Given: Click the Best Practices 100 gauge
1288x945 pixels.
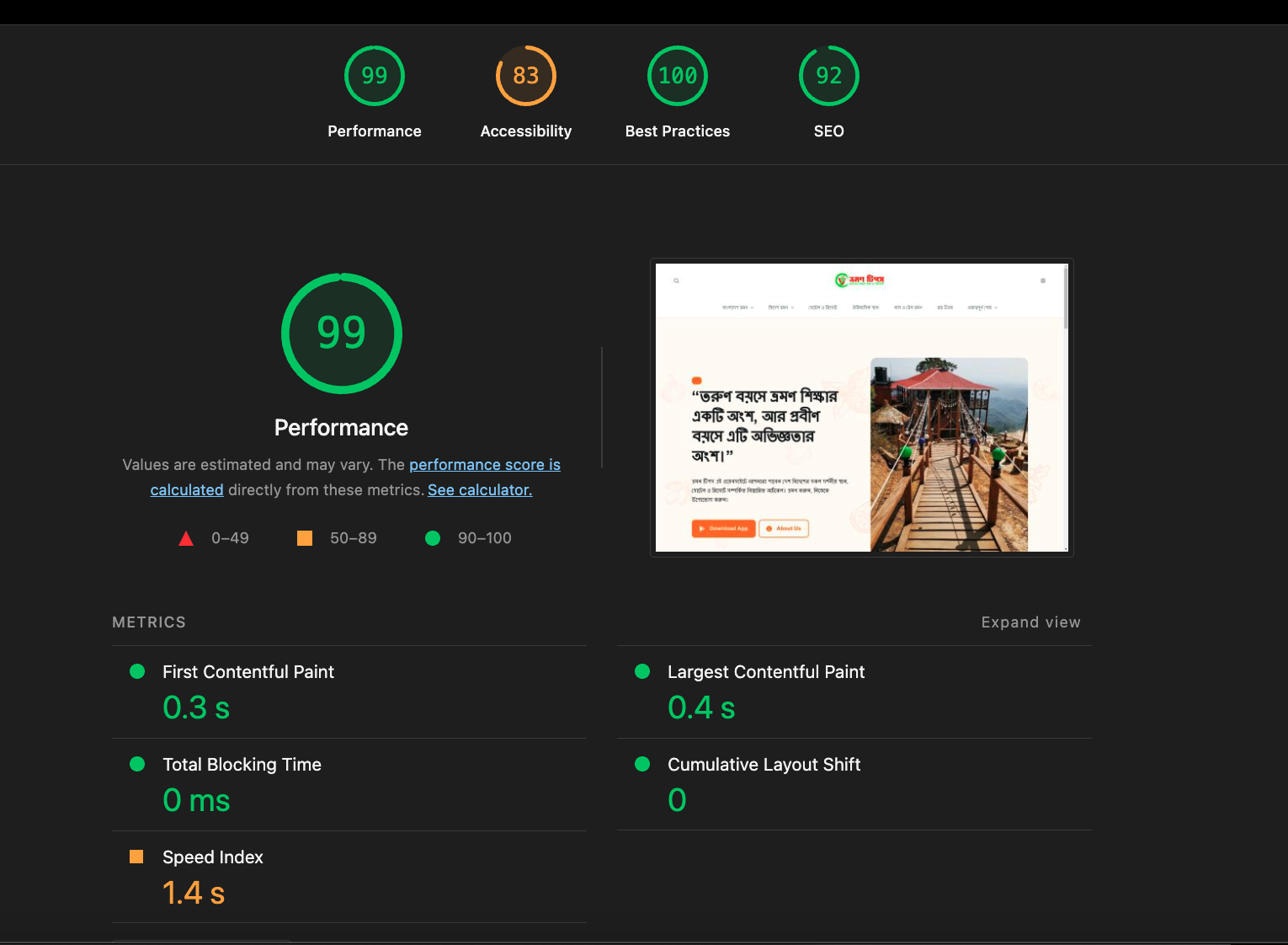Looking at the screenshot, I should click(678, 76).
